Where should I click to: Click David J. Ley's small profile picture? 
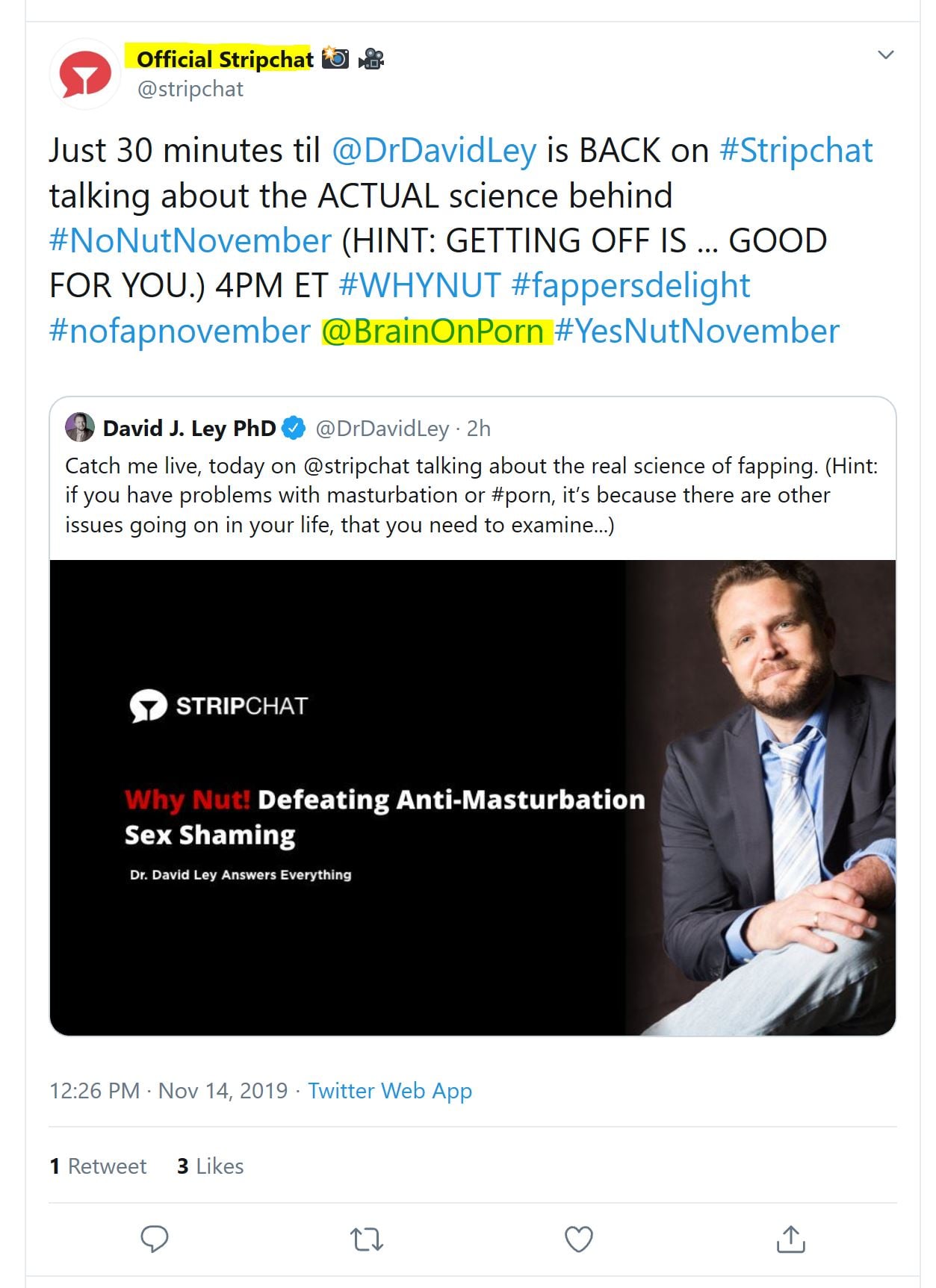(x=80, y=428)
